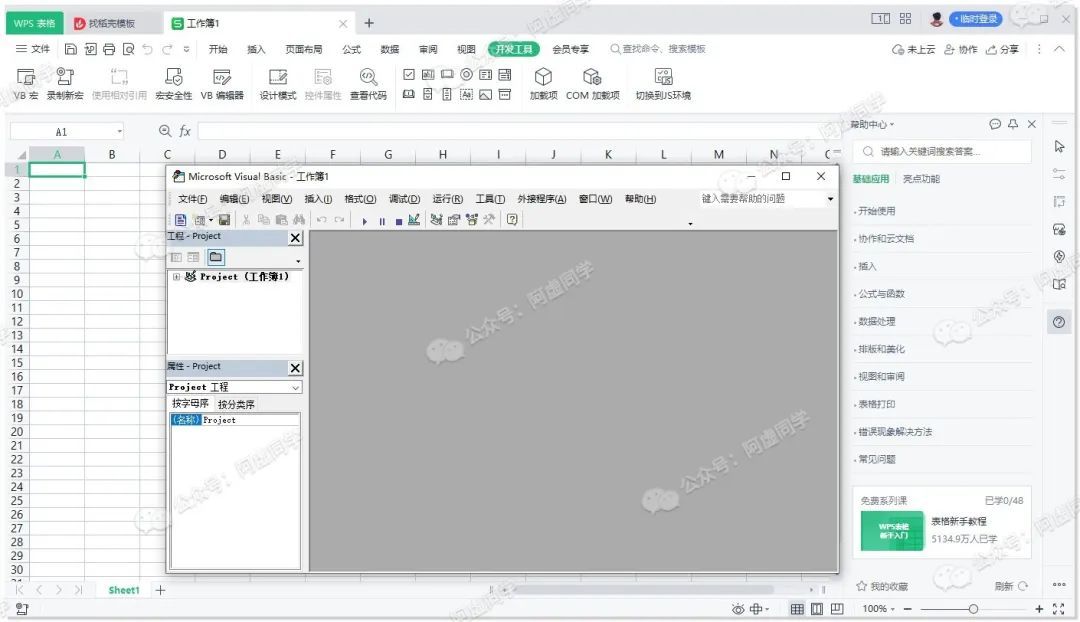Click the zoom in plus button
This screenshot has width=1080, height=622.
coord(1039,609)
